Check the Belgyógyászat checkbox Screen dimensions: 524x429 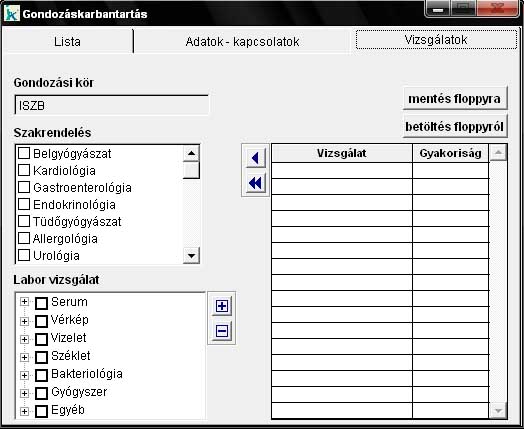tap(24, 153)
